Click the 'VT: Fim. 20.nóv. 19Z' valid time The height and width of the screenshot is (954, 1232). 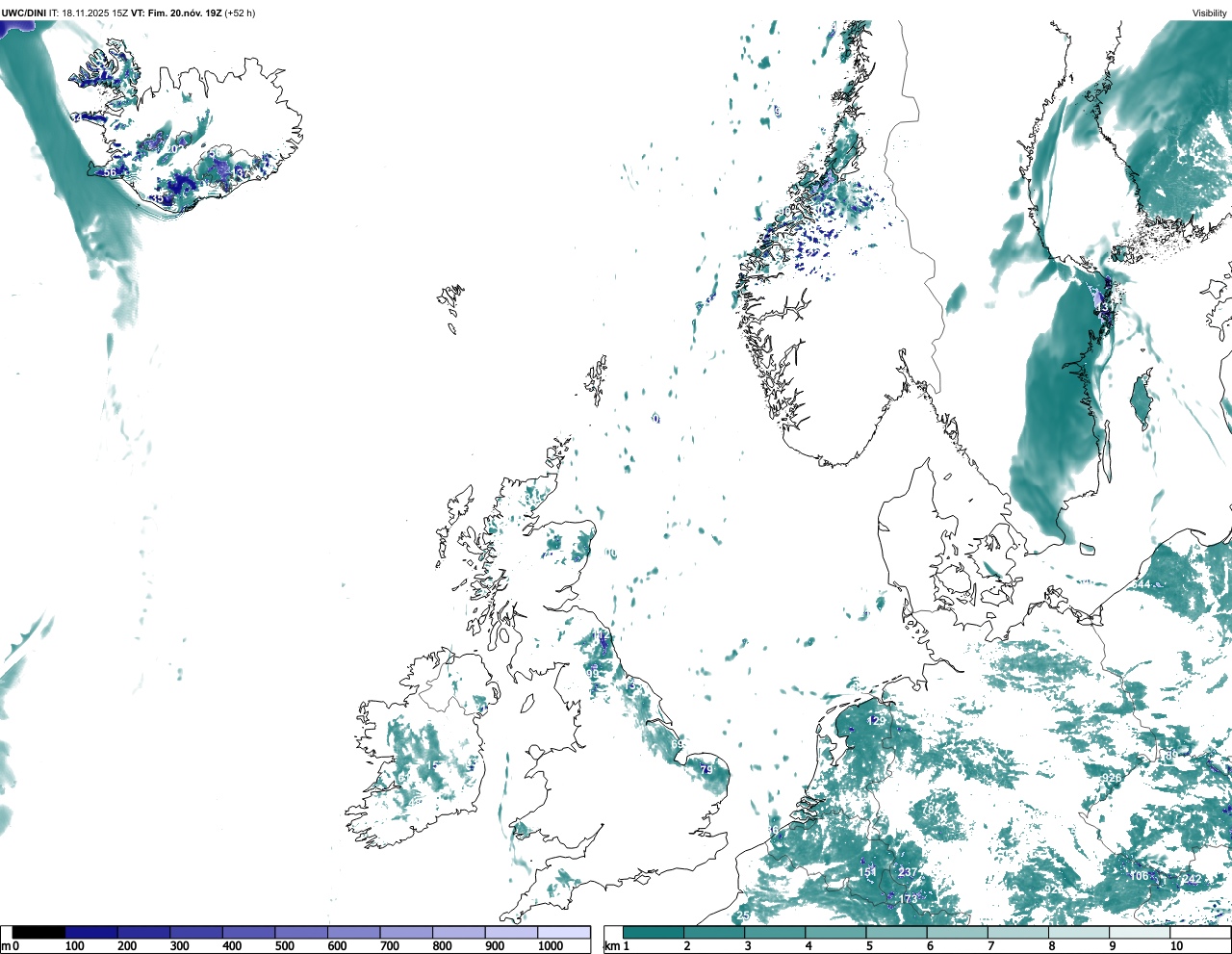coord(176,13)
